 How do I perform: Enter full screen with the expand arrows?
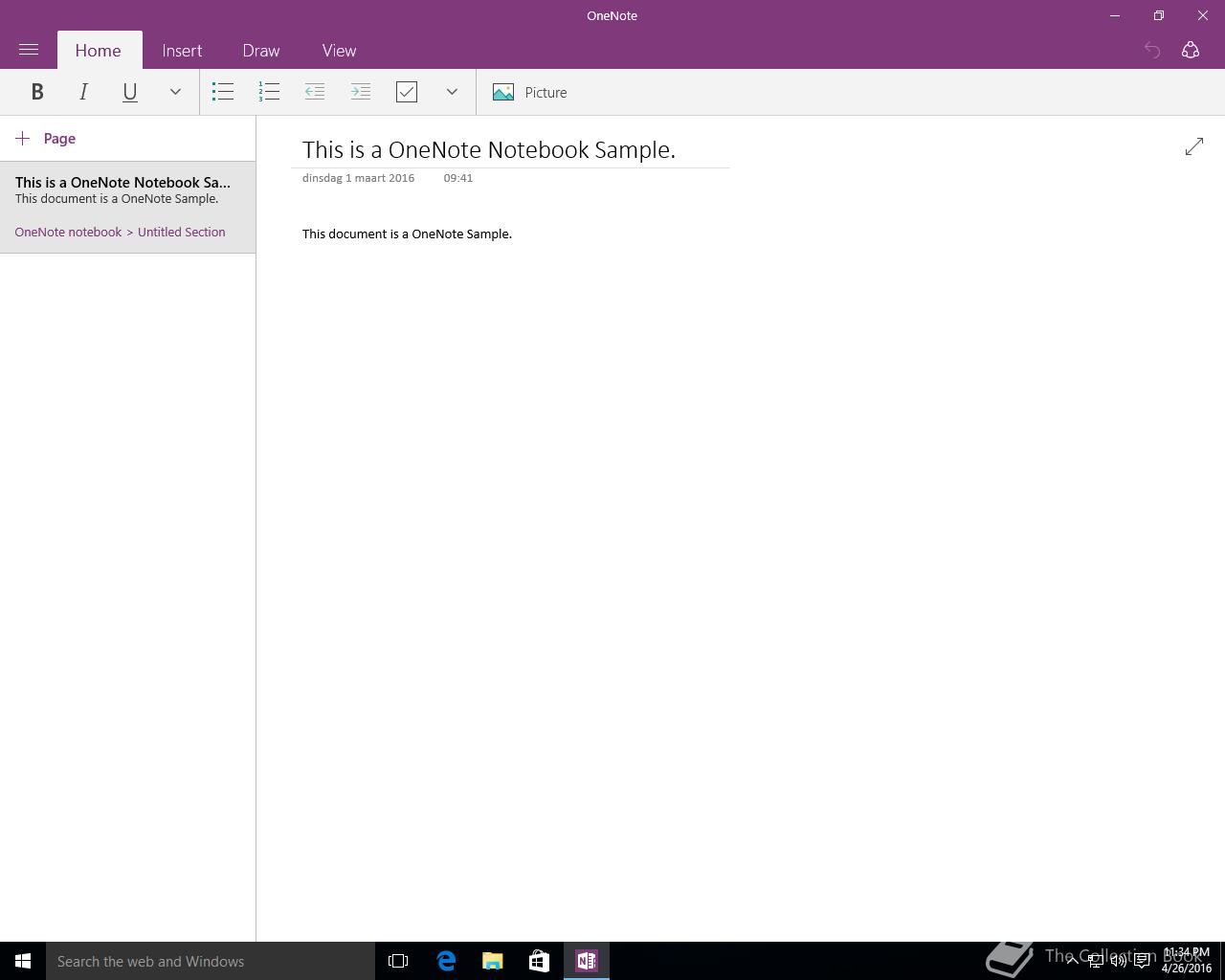(1194, 146)
